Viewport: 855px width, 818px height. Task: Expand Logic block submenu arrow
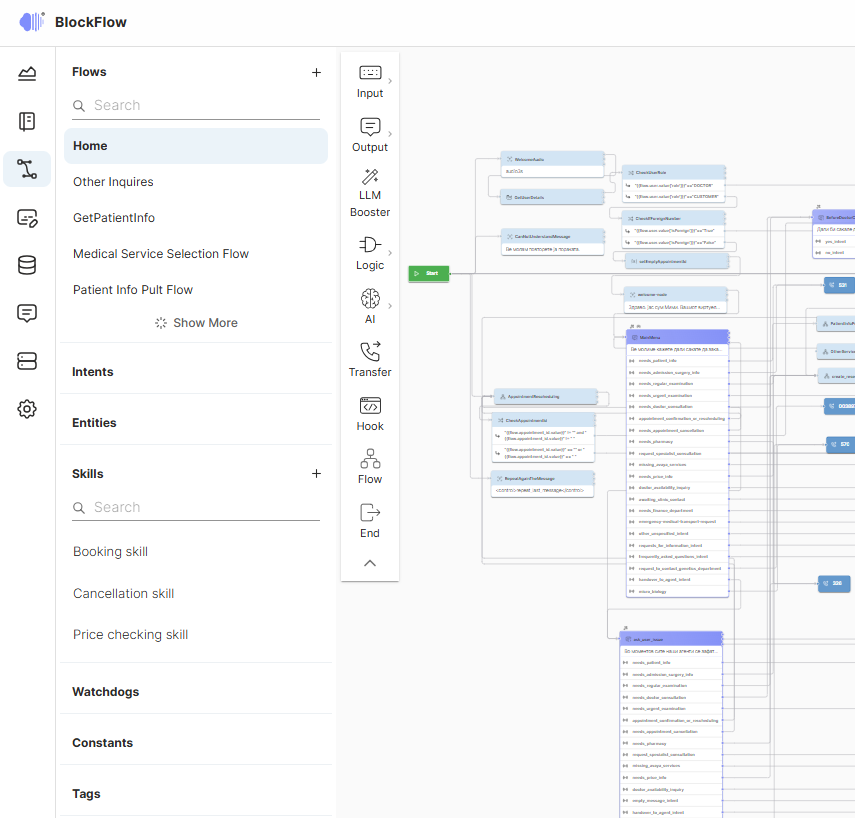[390, 252]
